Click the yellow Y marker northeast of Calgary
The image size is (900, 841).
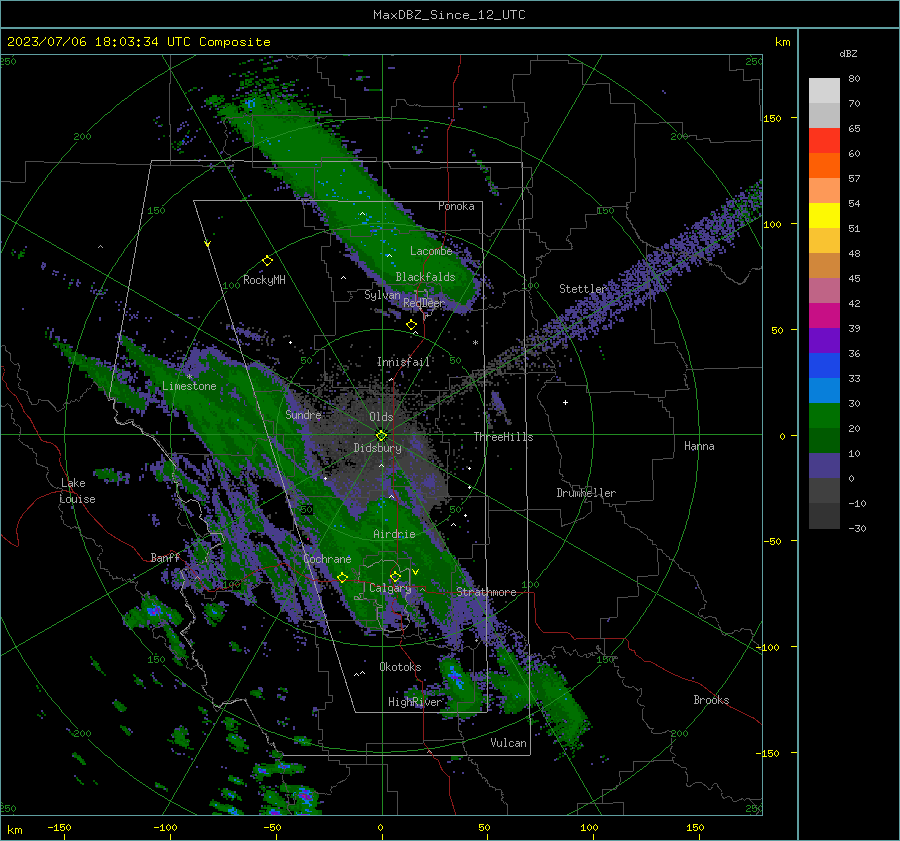(416, 572)
